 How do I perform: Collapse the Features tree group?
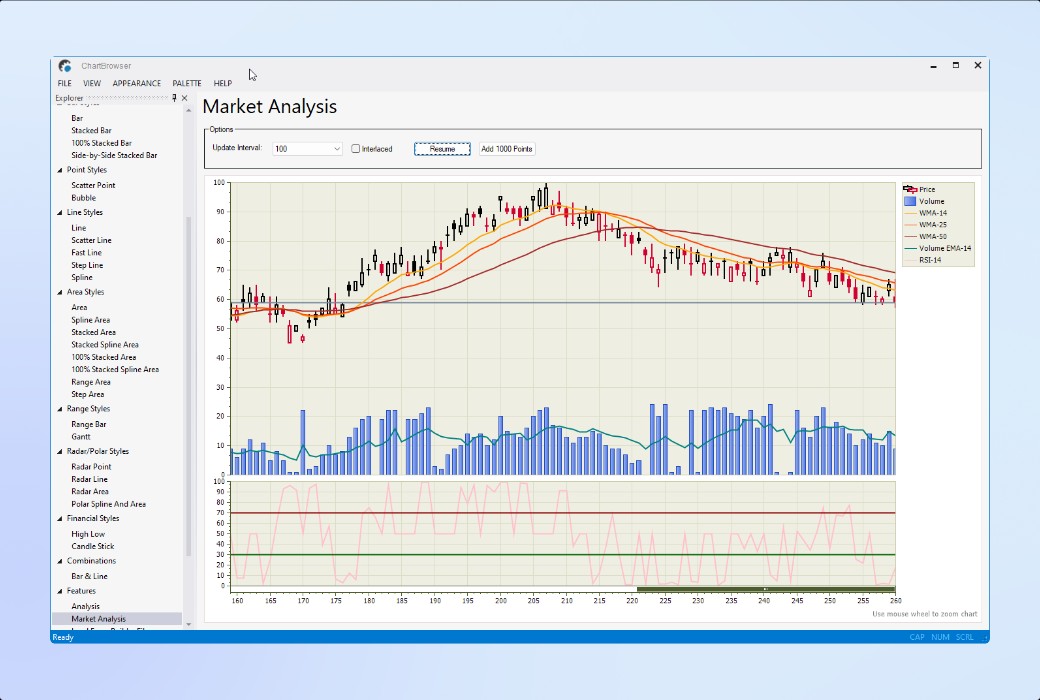click(60, 591)
